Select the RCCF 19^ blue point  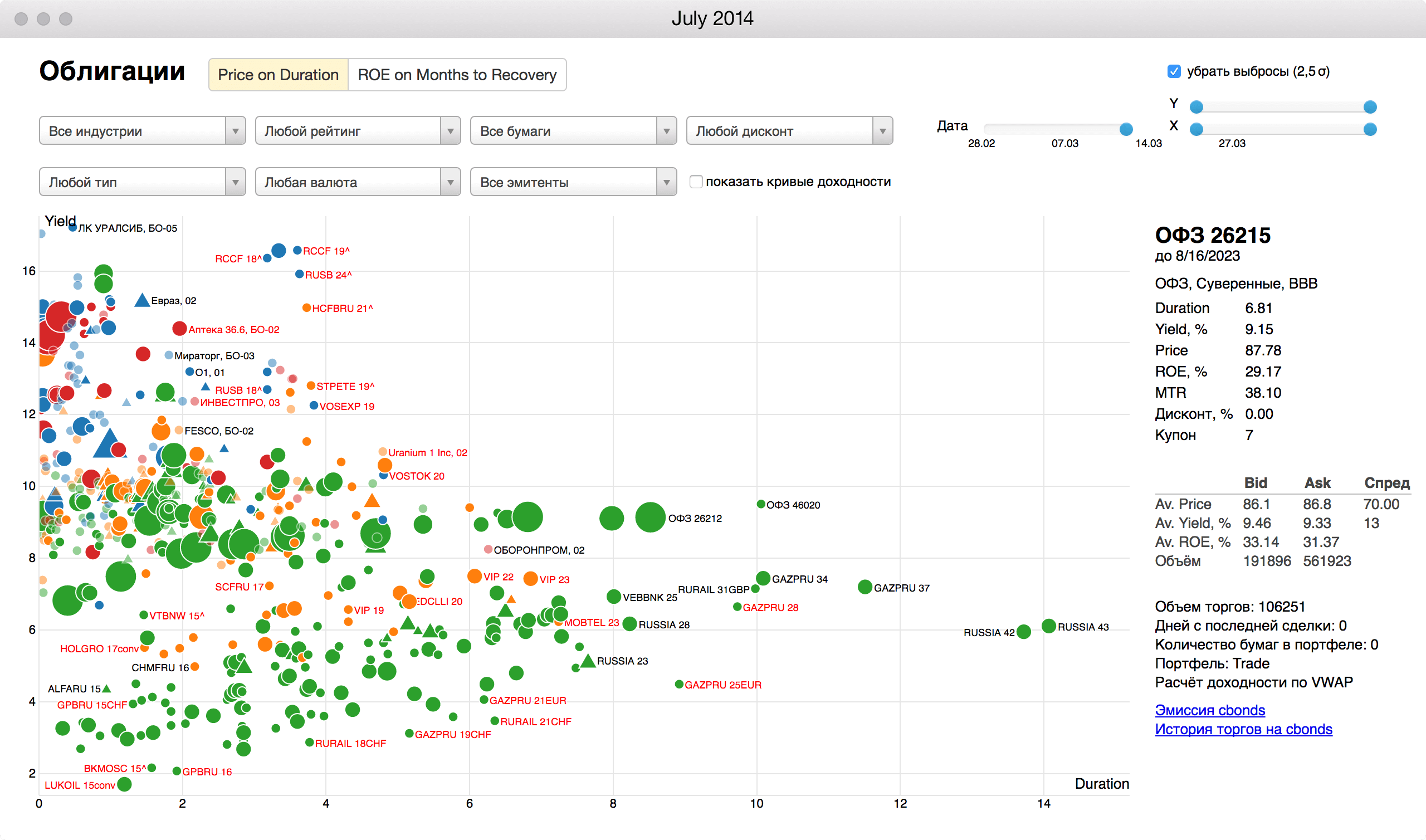pos(297,250)
